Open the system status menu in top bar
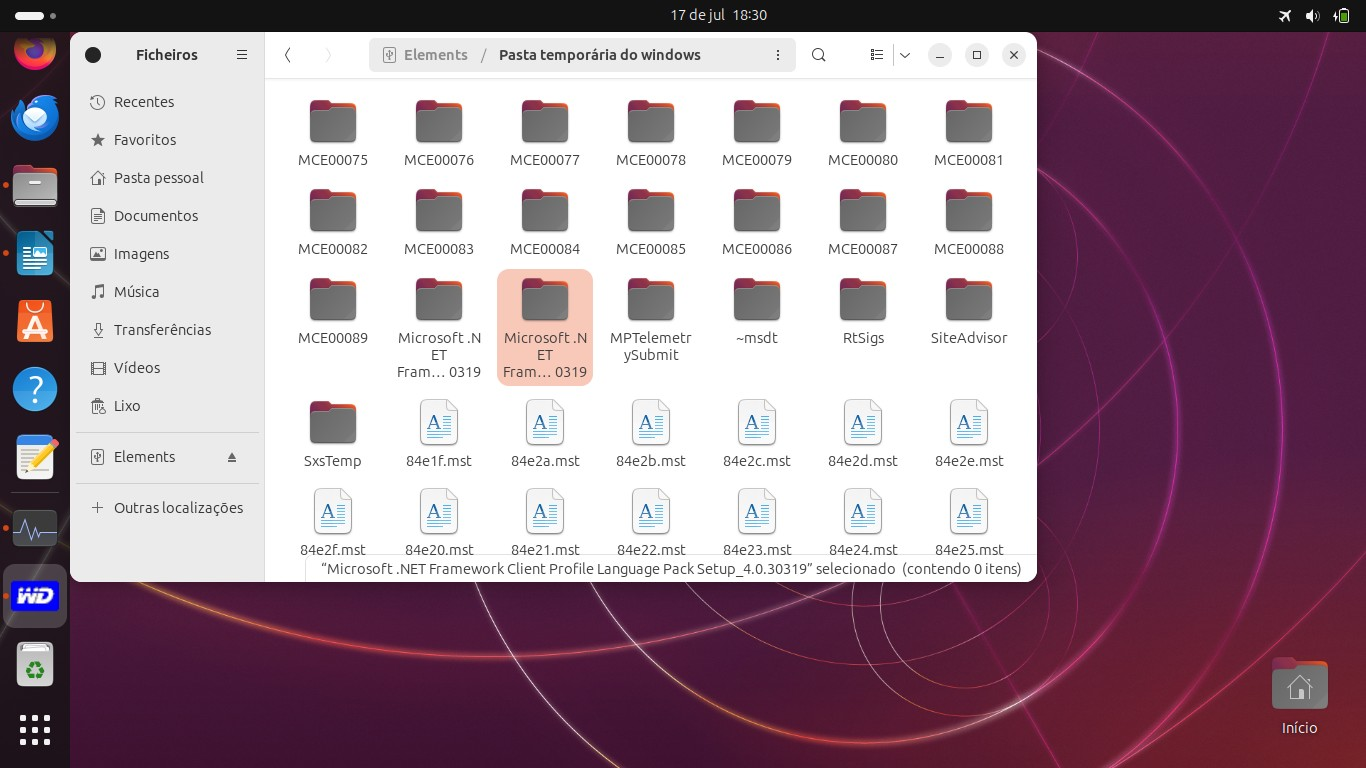 (1313, 15)
